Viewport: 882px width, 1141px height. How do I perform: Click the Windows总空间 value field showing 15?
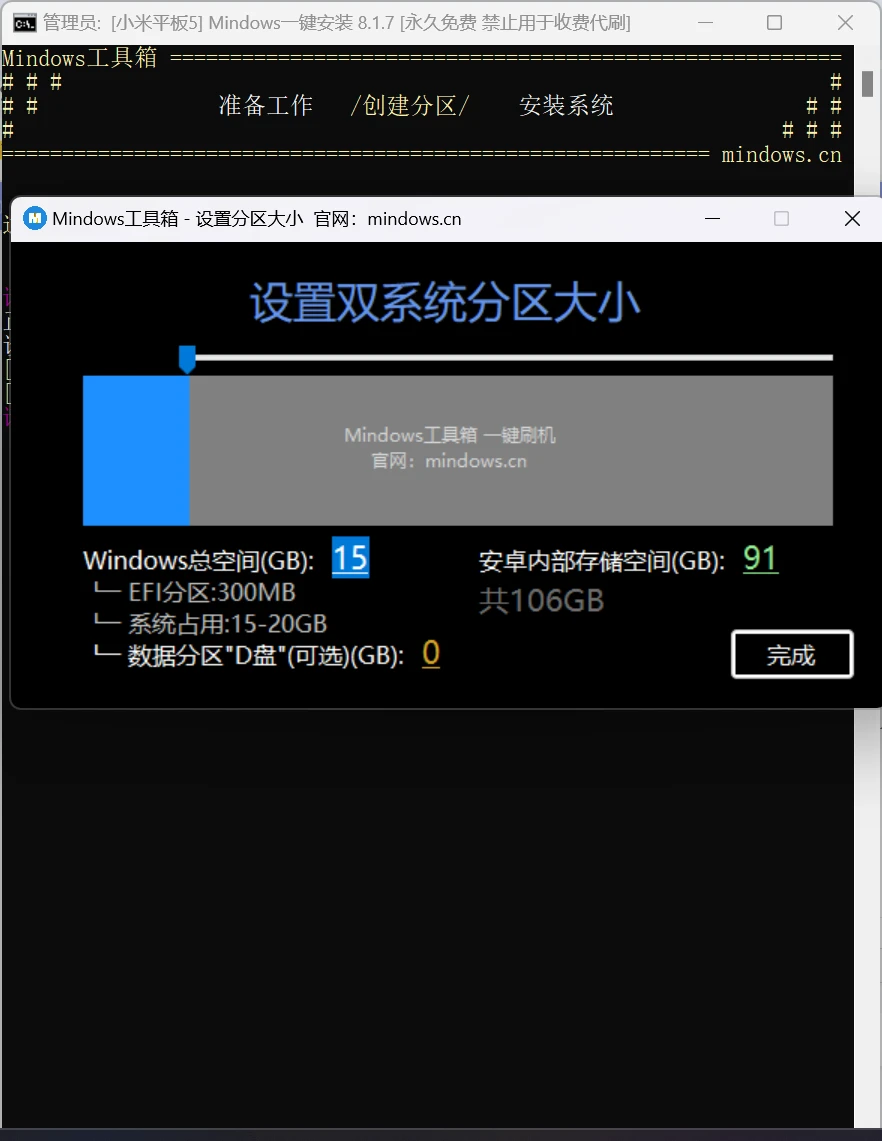point(350,557)
